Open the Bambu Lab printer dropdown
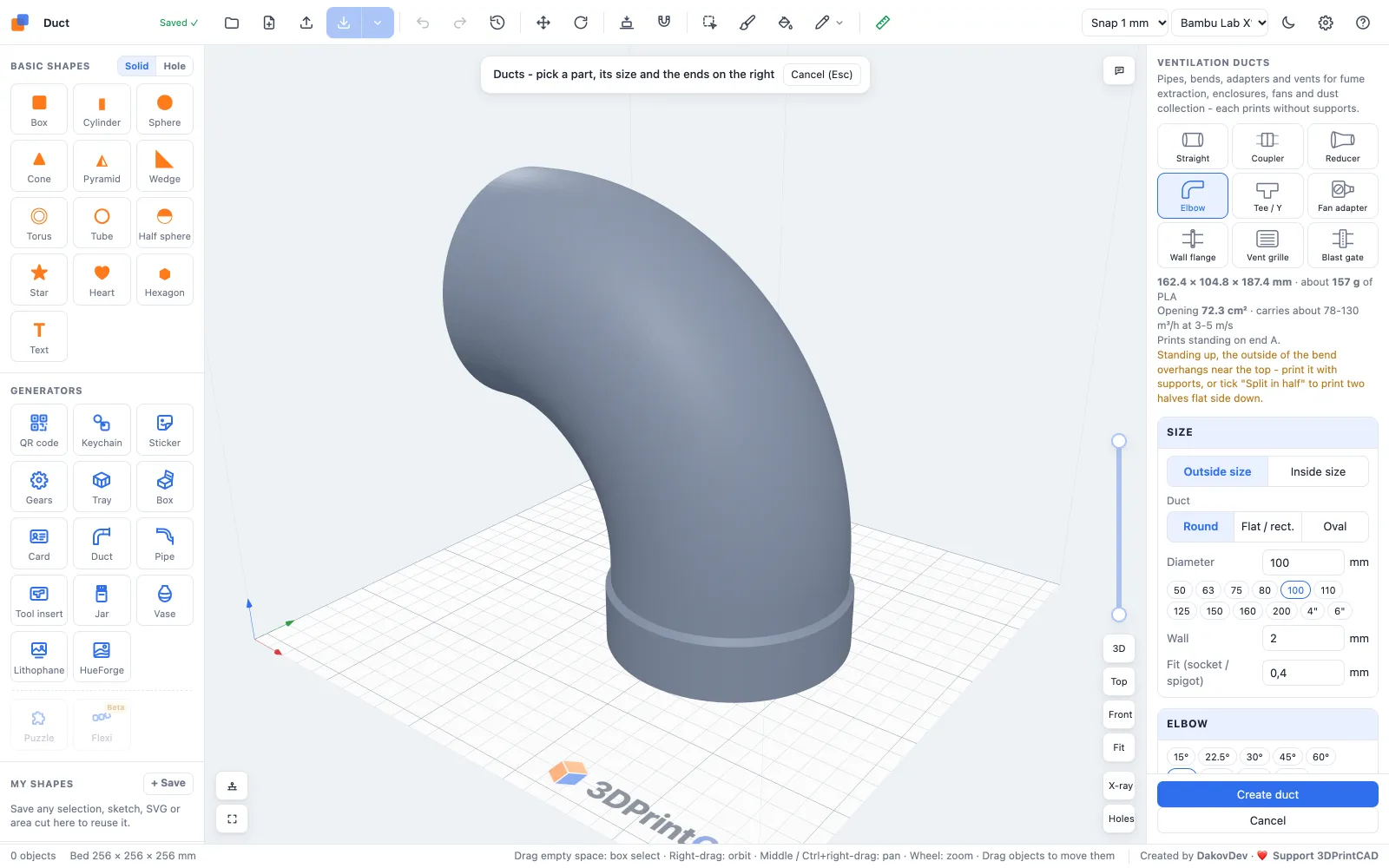 pos(1220,23)
